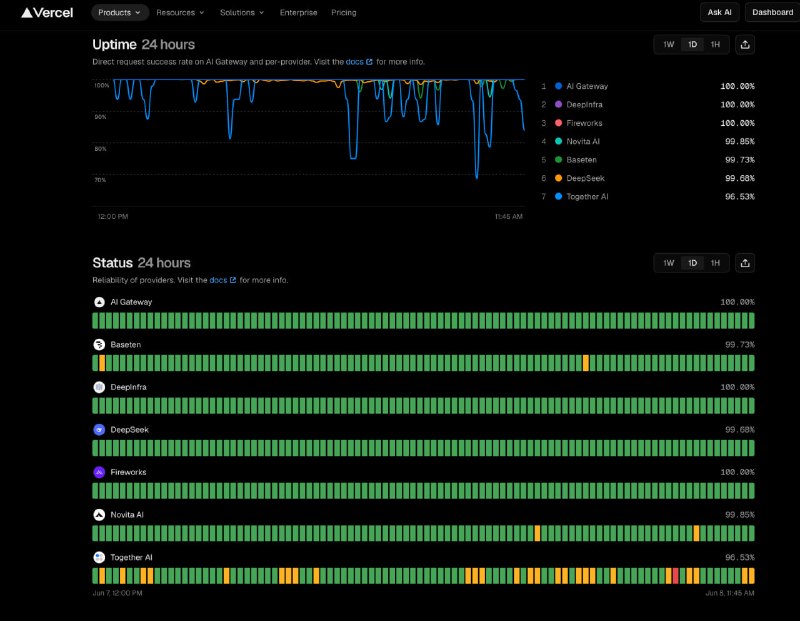Screen dimensions: 800x621
Task: Select 1H range for Status section
Action: [x=715, y=263]
